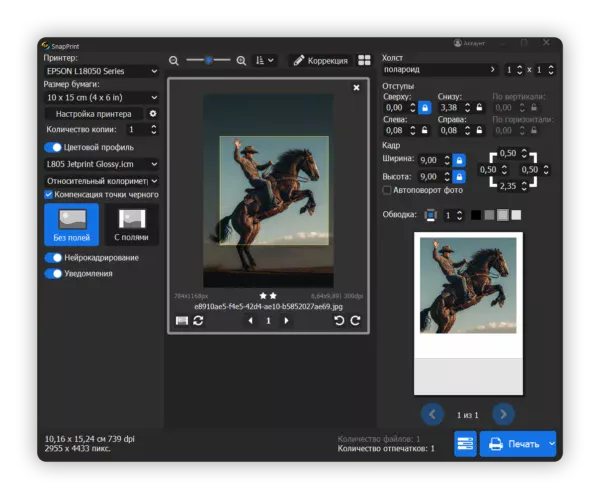Click the Сверху margin value field
Screen dimensions: 600x497
(395, 108)
